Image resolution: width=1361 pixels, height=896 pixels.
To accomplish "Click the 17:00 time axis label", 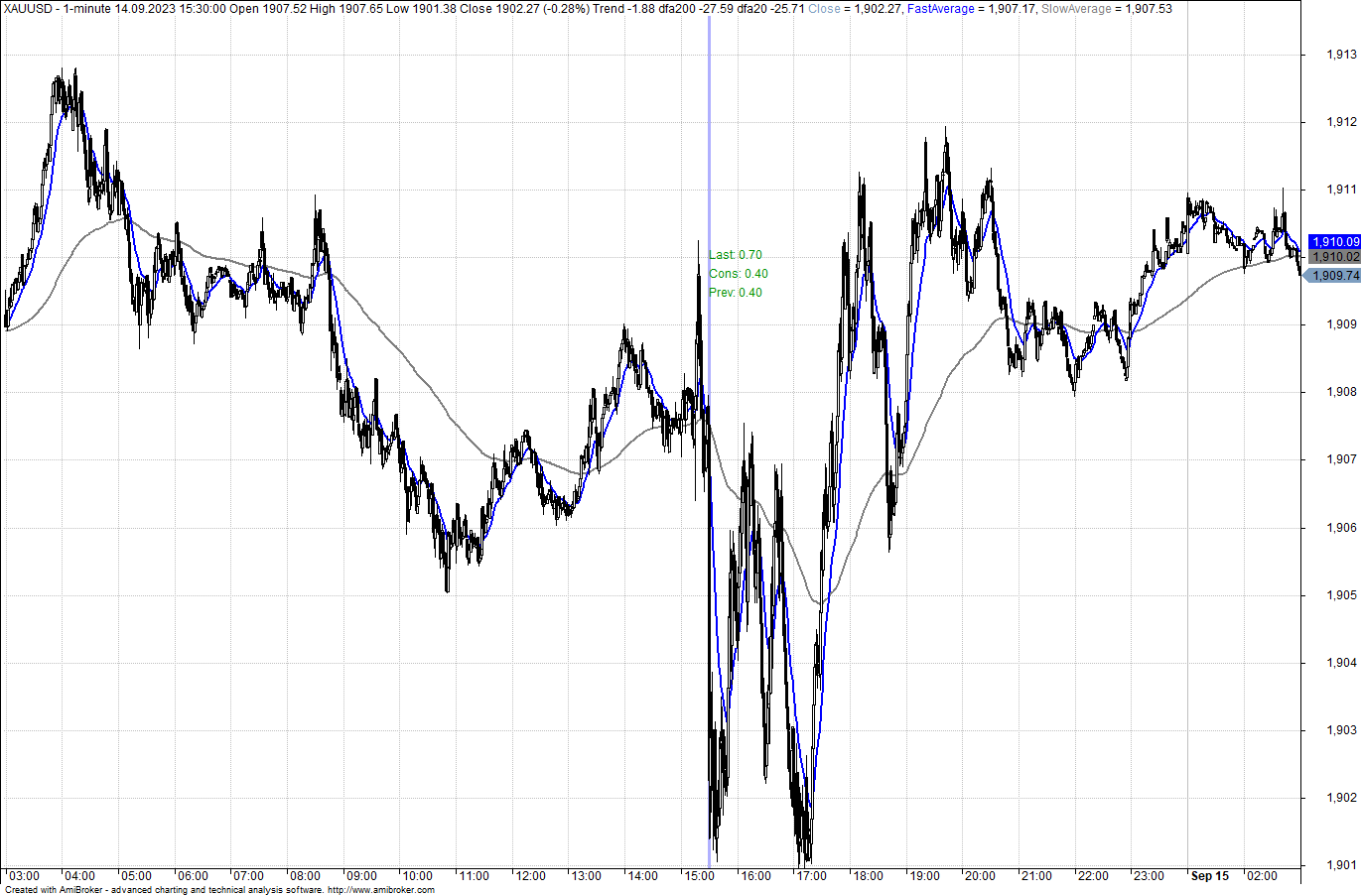I will [811, 876].
